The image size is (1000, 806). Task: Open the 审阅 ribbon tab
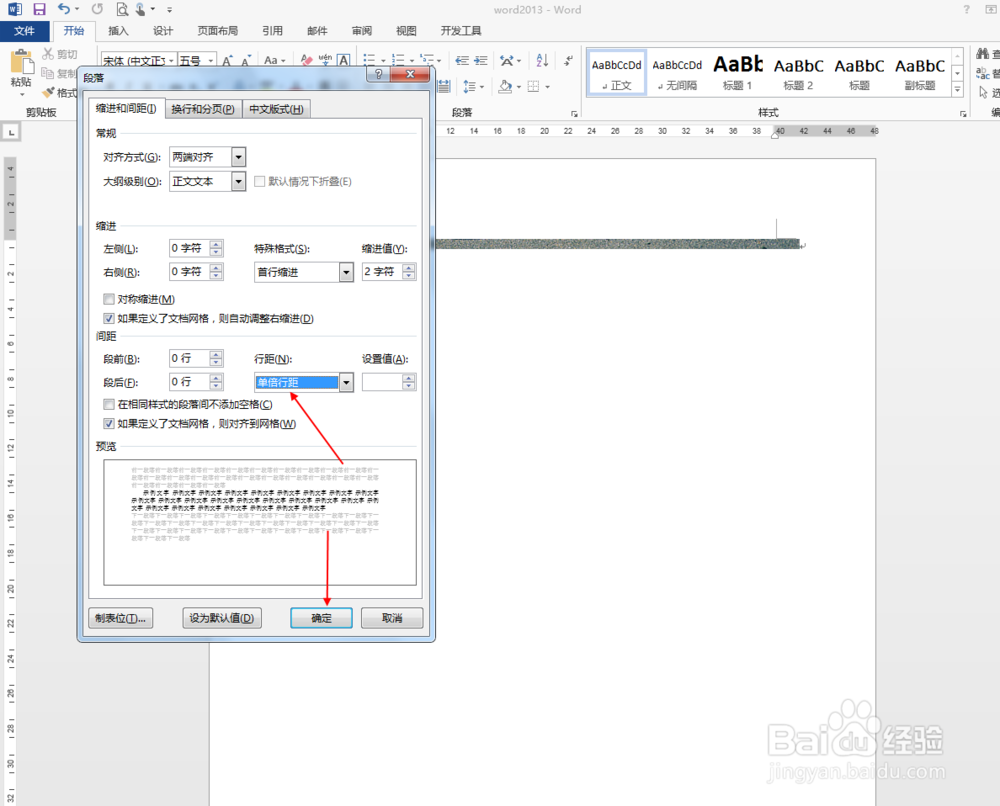point(362,31)
